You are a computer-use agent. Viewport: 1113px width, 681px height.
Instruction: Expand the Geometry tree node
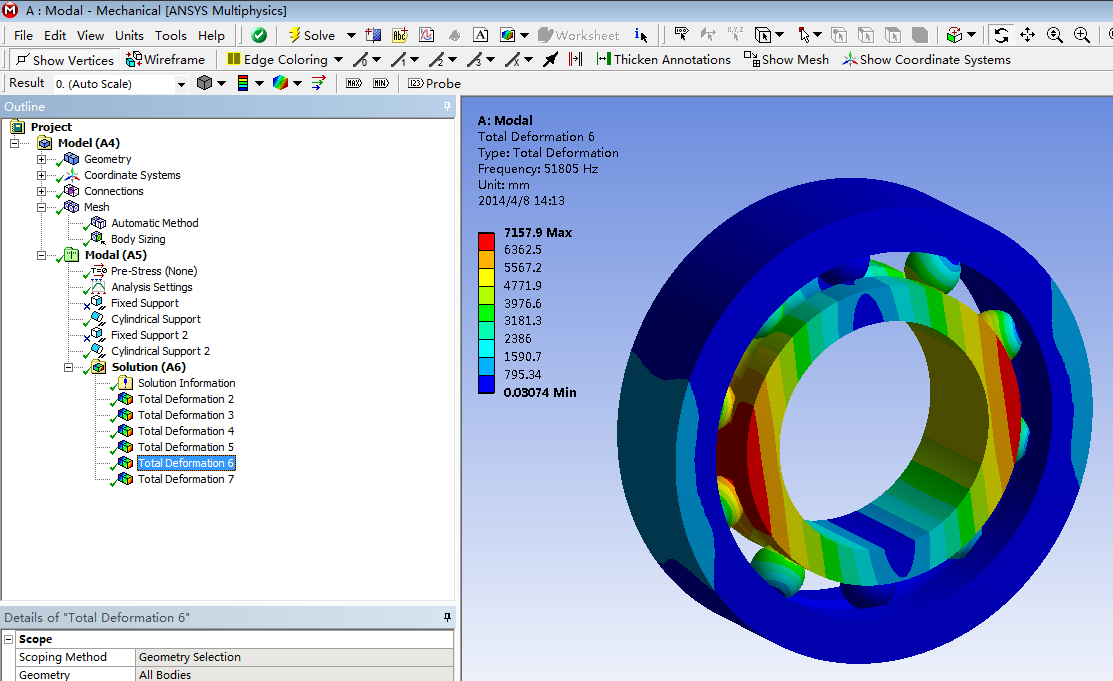(x=42, y=159)
